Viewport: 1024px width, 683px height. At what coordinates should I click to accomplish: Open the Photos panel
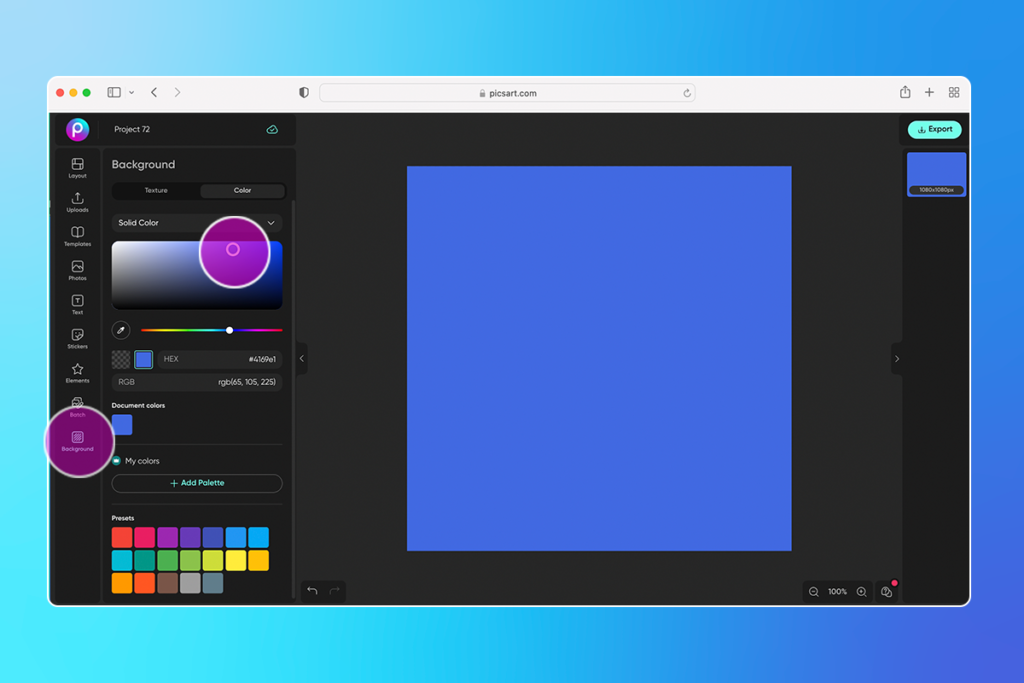pos(77,269)
